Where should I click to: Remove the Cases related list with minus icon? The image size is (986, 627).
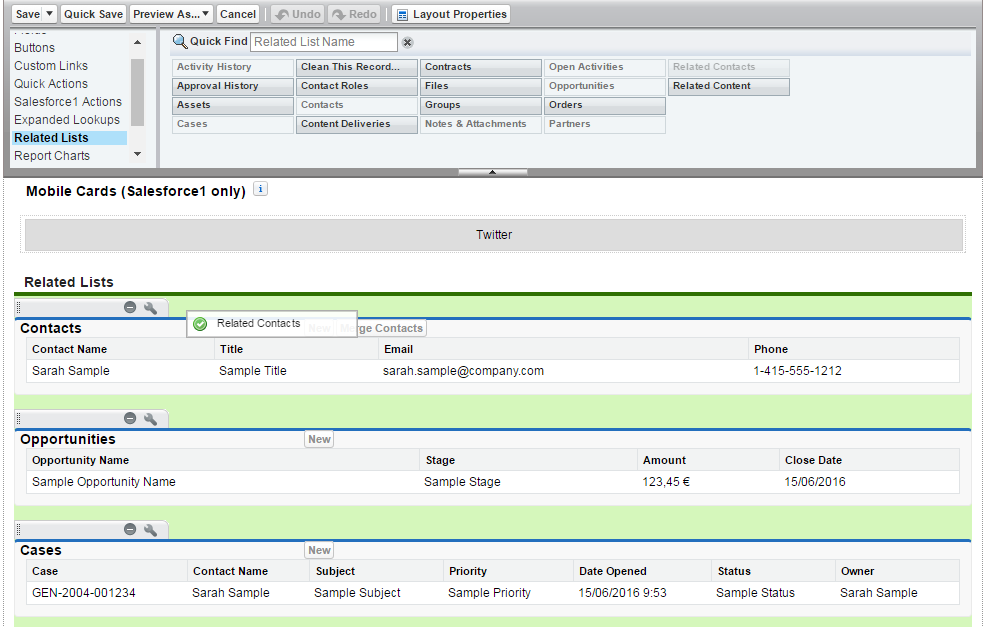click(130, 530)
